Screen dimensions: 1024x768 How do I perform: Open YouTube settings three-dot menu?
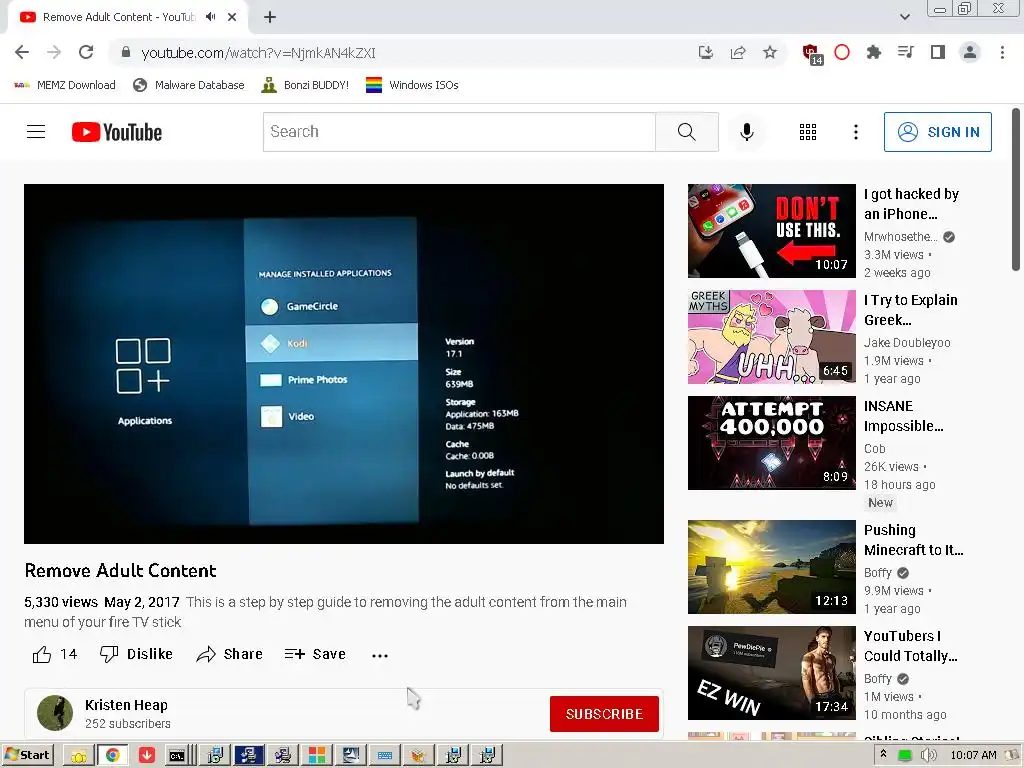[x=856, y=132]
